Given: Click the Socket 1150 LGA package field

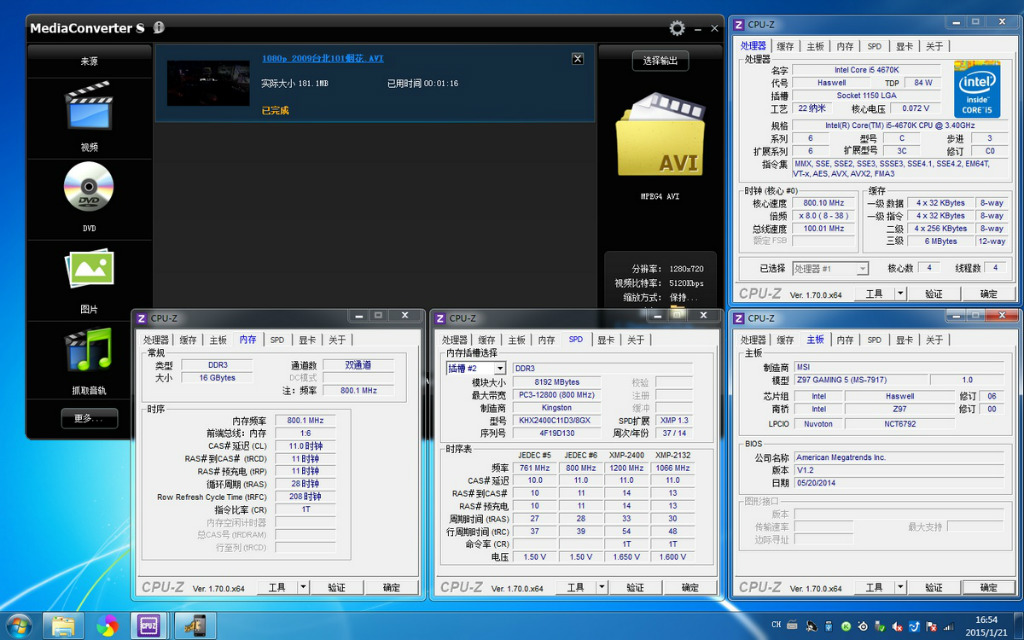Looking at the screenshot, I should [x=866, y=95].
